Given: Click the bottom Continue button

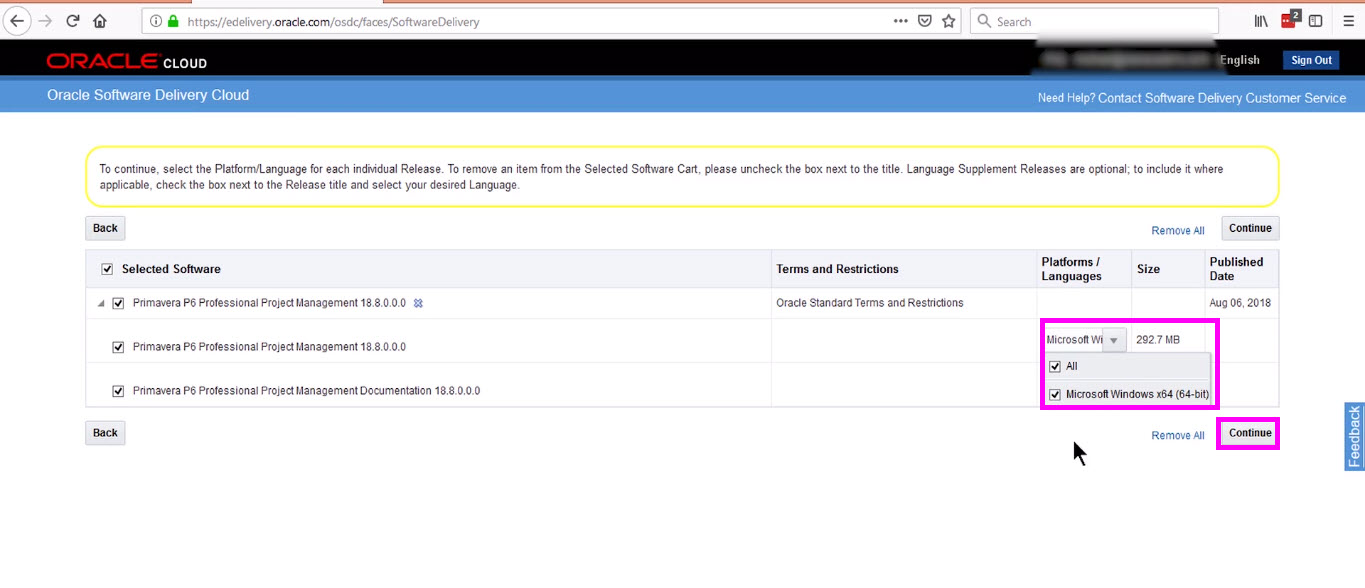Looking at the screenshot, I should (1250, 433).
